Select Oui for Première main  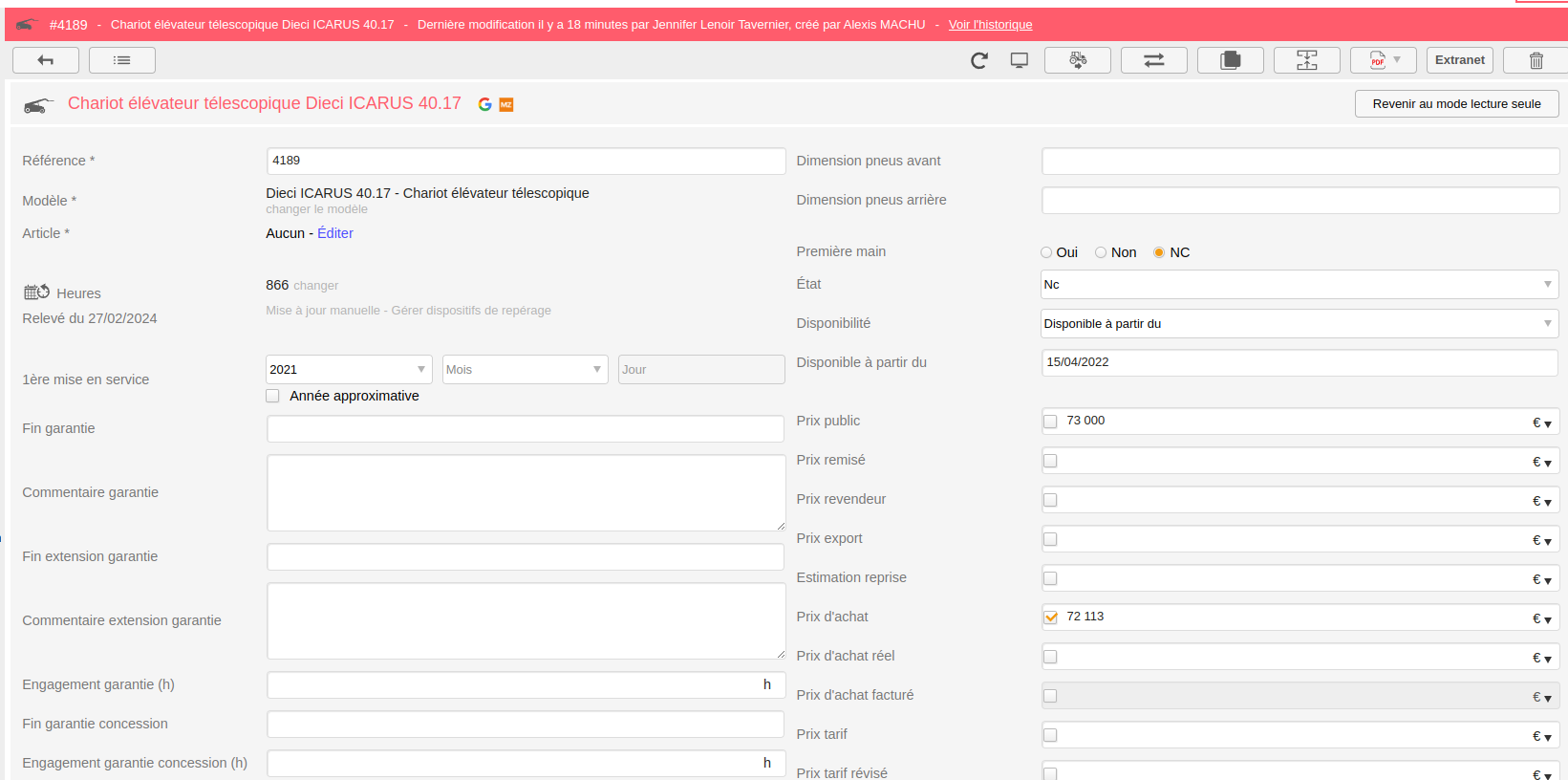click(x=1046, y=252)
